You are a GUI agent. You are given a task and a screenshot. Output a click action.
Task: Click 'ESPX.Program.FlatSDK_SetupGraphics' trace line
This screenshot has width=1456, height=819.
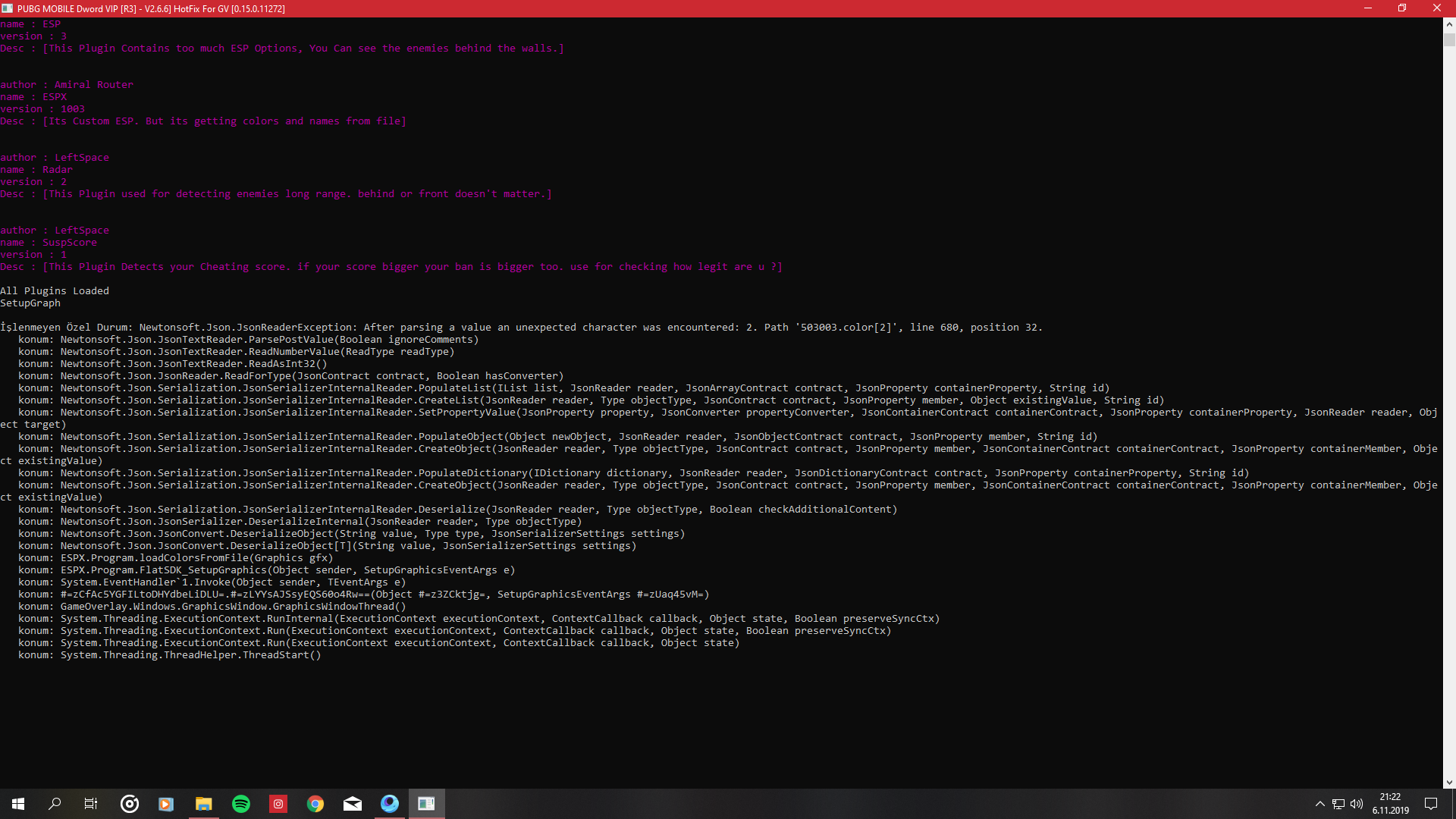267,570
